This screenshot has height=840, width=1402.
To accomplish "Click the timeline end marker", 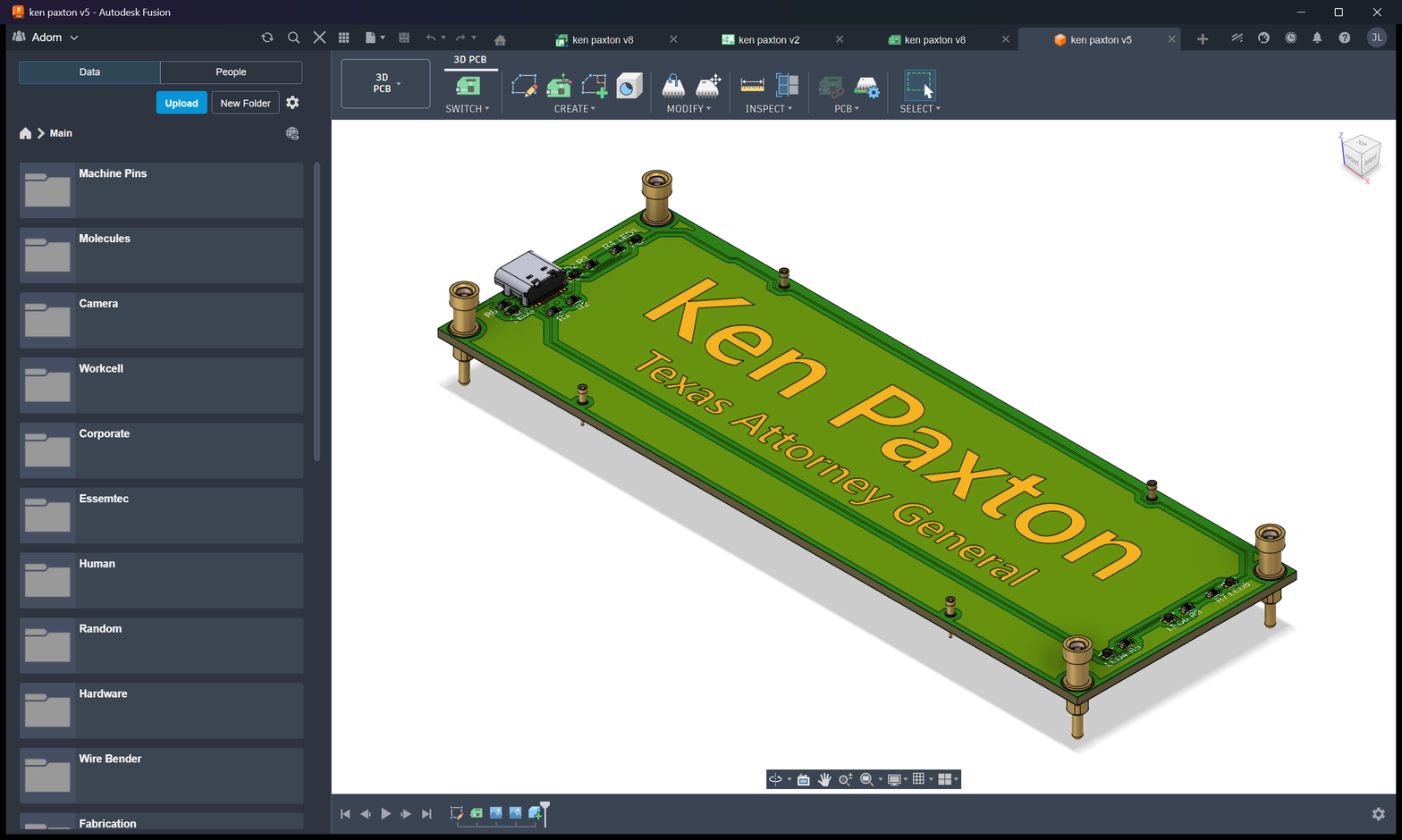I will pos(545,812).
